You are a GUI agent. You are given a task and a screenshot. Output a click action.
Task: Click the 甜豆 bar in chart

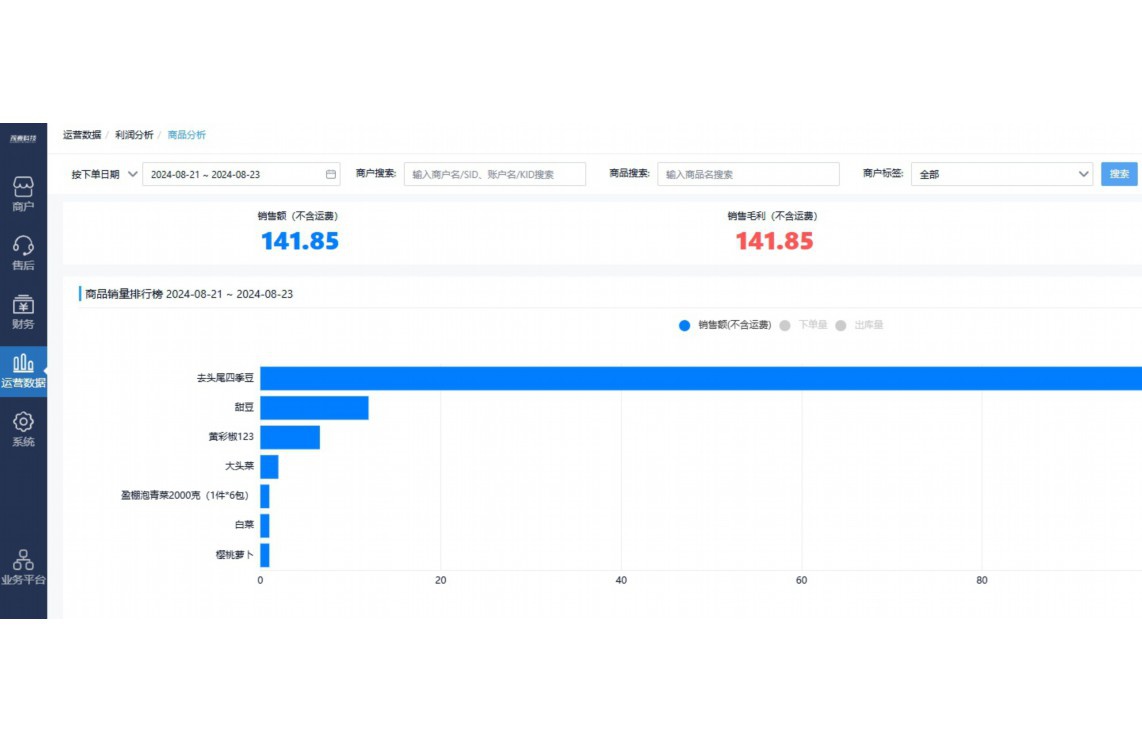coord(314,408)
